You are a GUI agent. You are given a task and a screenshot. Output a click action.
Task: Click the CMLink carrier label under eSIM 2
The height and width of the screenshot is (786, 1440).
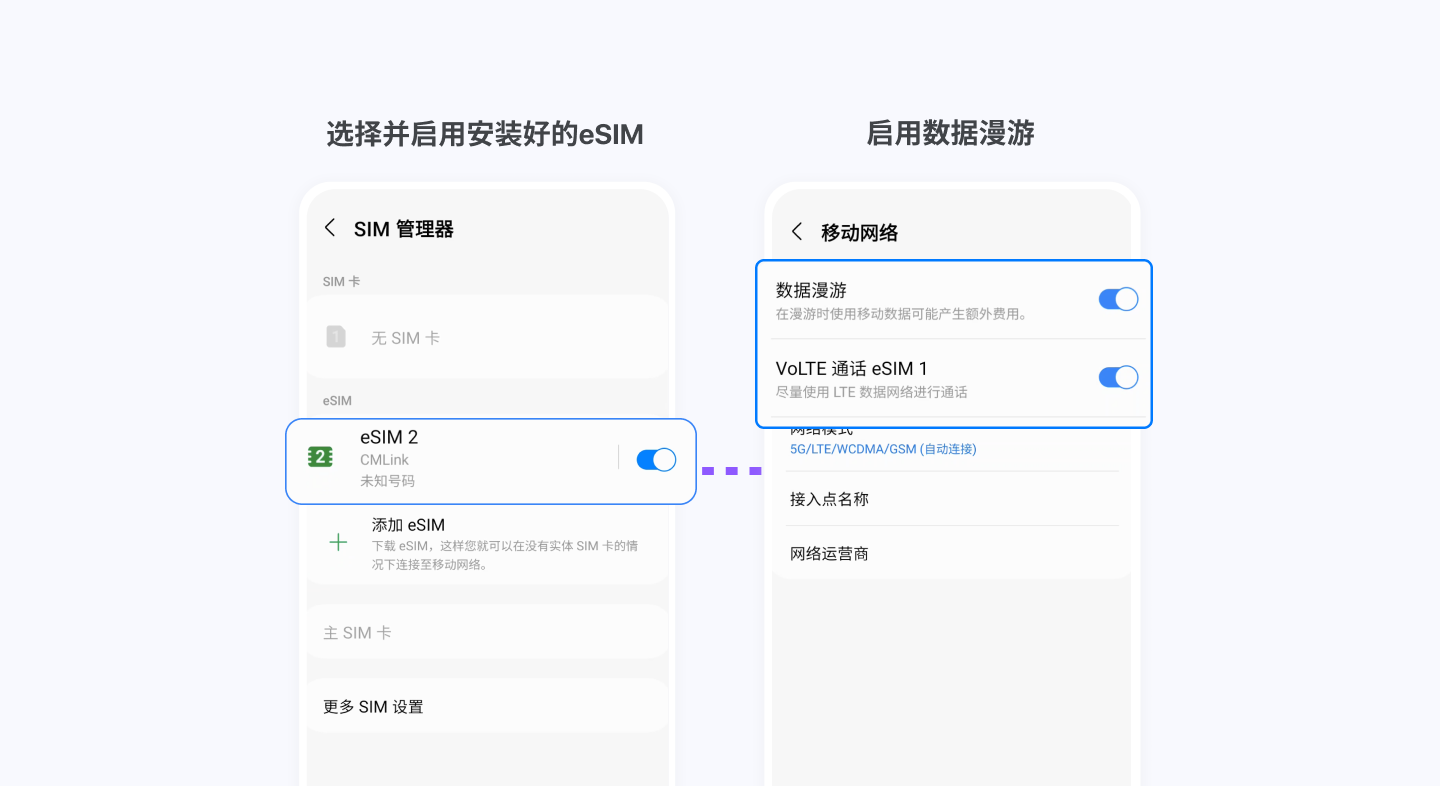(x=383, y=459)
